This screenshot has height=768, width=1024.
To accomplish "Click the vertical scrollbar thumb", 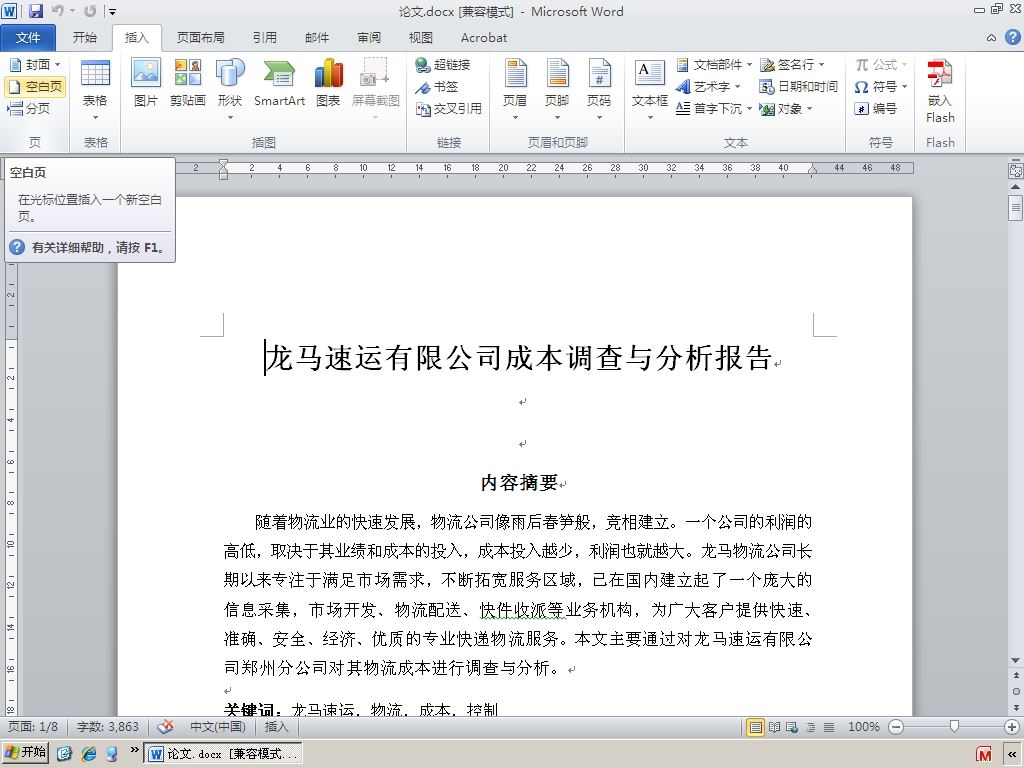I will coord(1016,208).
